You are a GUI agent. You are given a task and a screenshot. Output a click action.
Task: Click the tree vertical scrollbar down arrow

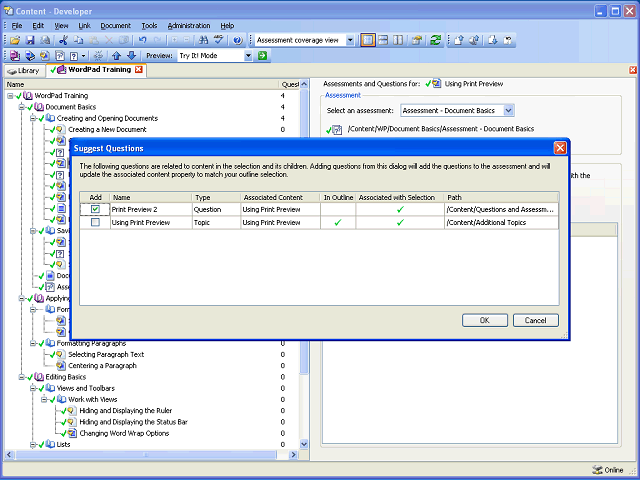(304, 444)
